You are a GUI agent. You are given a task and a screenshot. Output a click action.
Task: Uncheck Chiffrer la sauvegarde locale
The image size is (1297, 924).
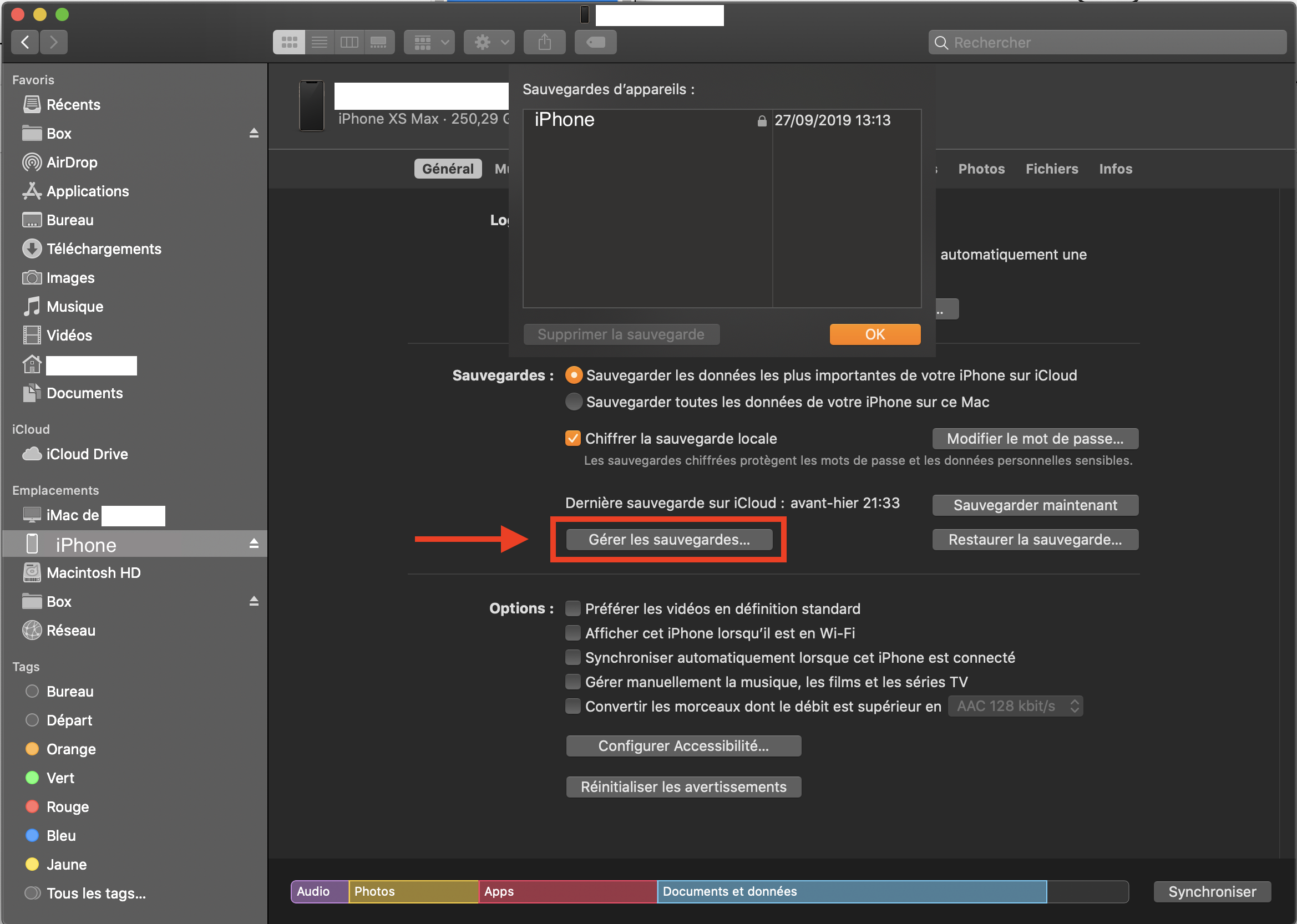click(572, 439)
